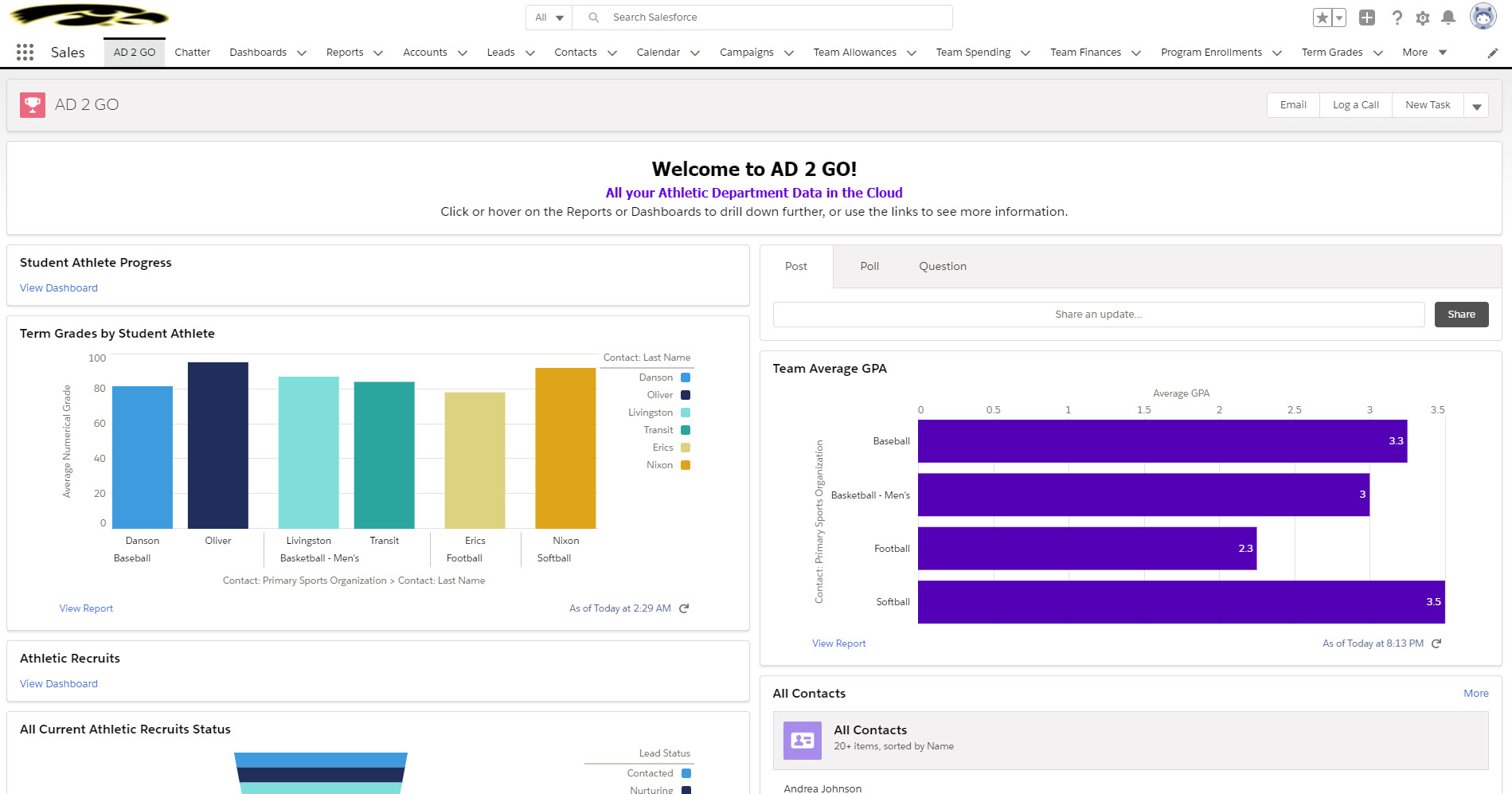1512x794 pixels.
Task: Click Danson blue legend swatch
Action: 686,377
